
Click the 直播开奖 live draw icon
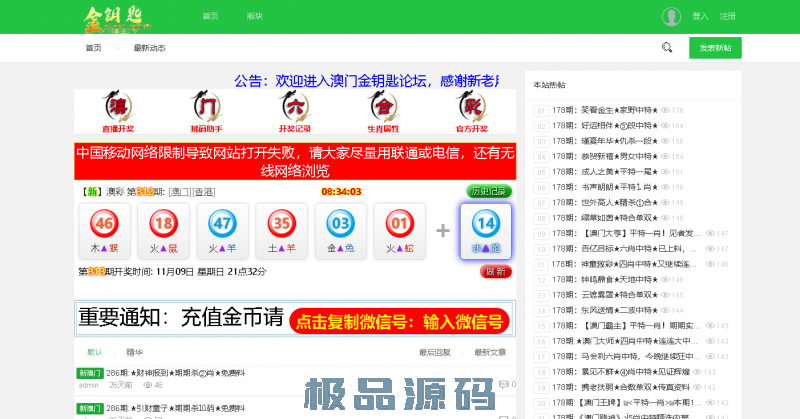pyautogui.click(x=117, y=110)
